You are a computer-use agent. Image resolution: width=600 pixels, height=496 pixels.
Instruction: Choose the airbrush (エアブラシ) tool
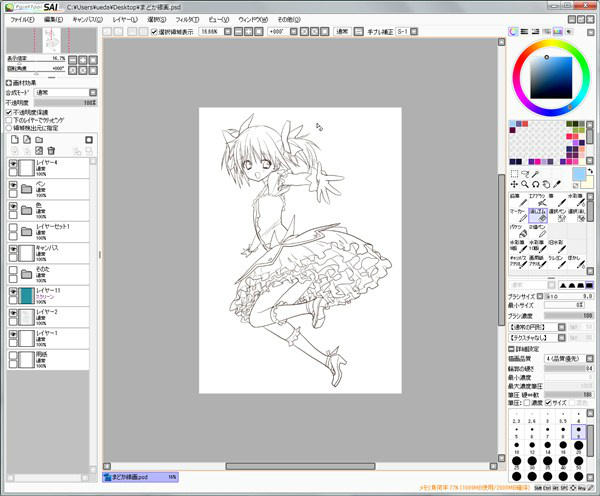[538, 200]
